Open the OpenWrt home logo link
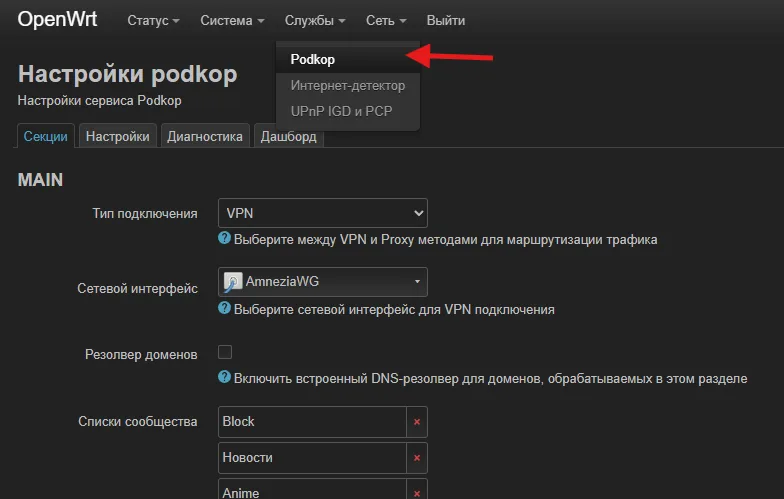The height and width of the screenshot is (499, 784). (x=57, y=20)
